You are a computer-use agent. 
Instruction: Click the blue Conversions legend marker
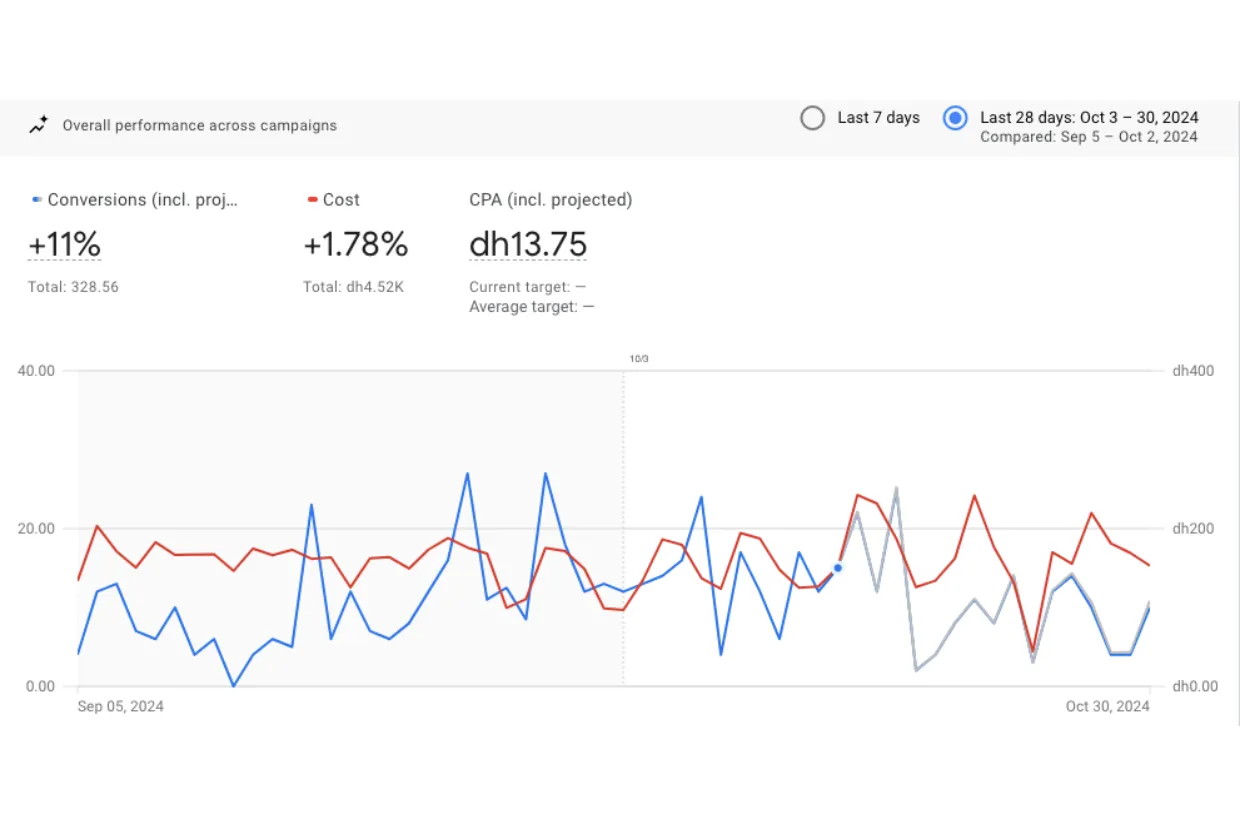click(37, 200)
